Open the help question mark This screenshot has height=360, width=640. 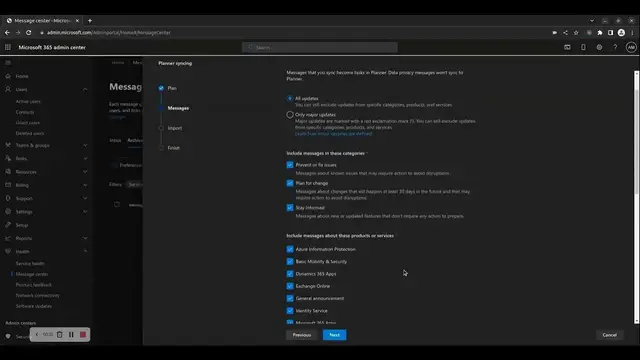pos(615,47)
